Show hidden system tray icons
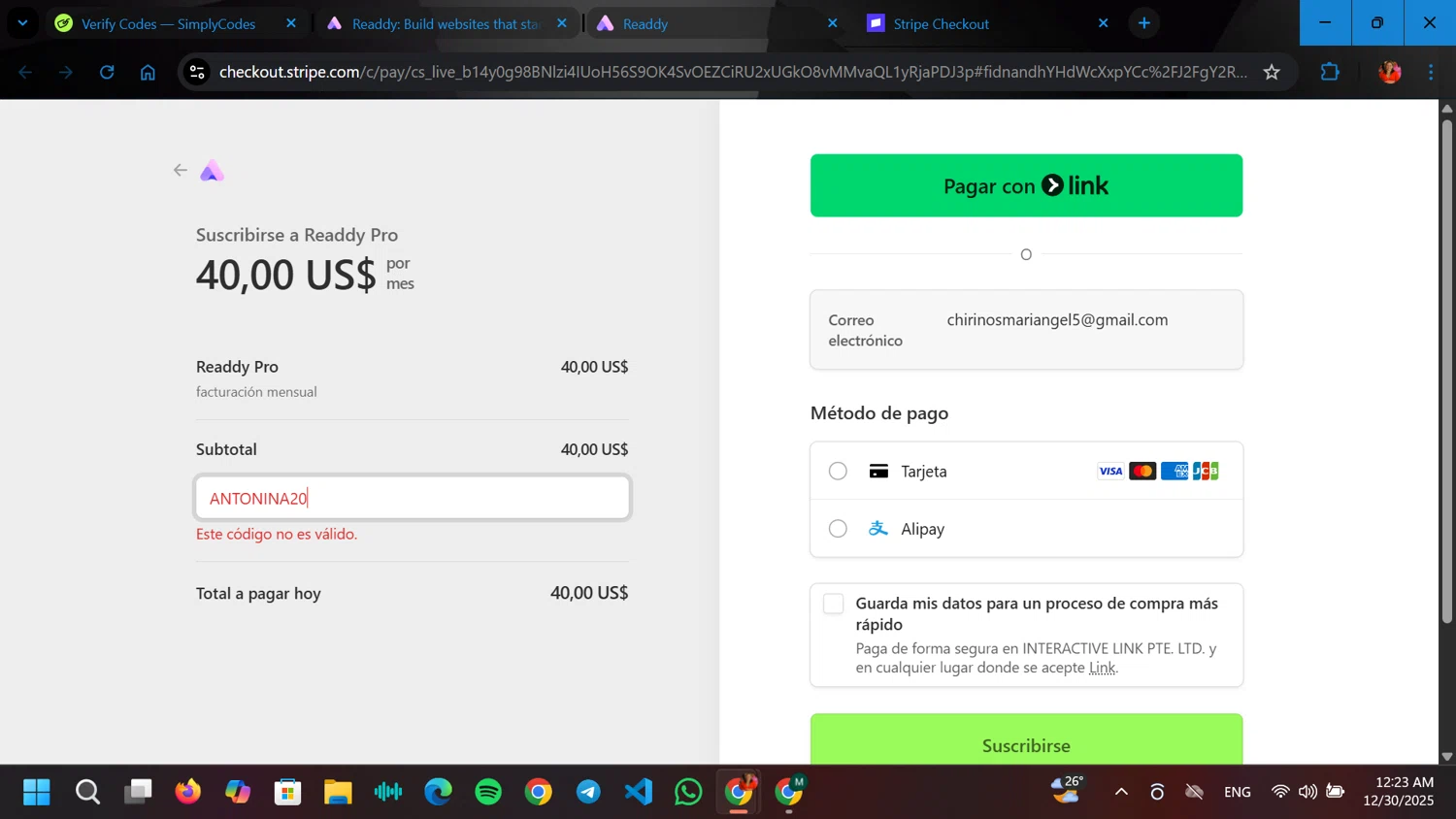Viewport: 1456px width, 819px height. tap(1121, 792)
